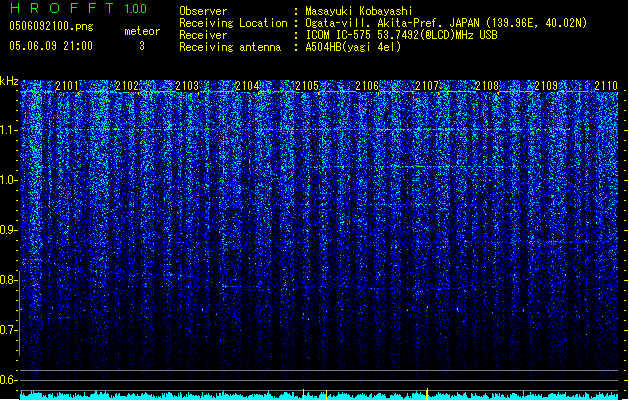The height and width of the screenshot is (400, 629).
Task: Click the HROFFT program title
Action: click(x=61, y=8)
